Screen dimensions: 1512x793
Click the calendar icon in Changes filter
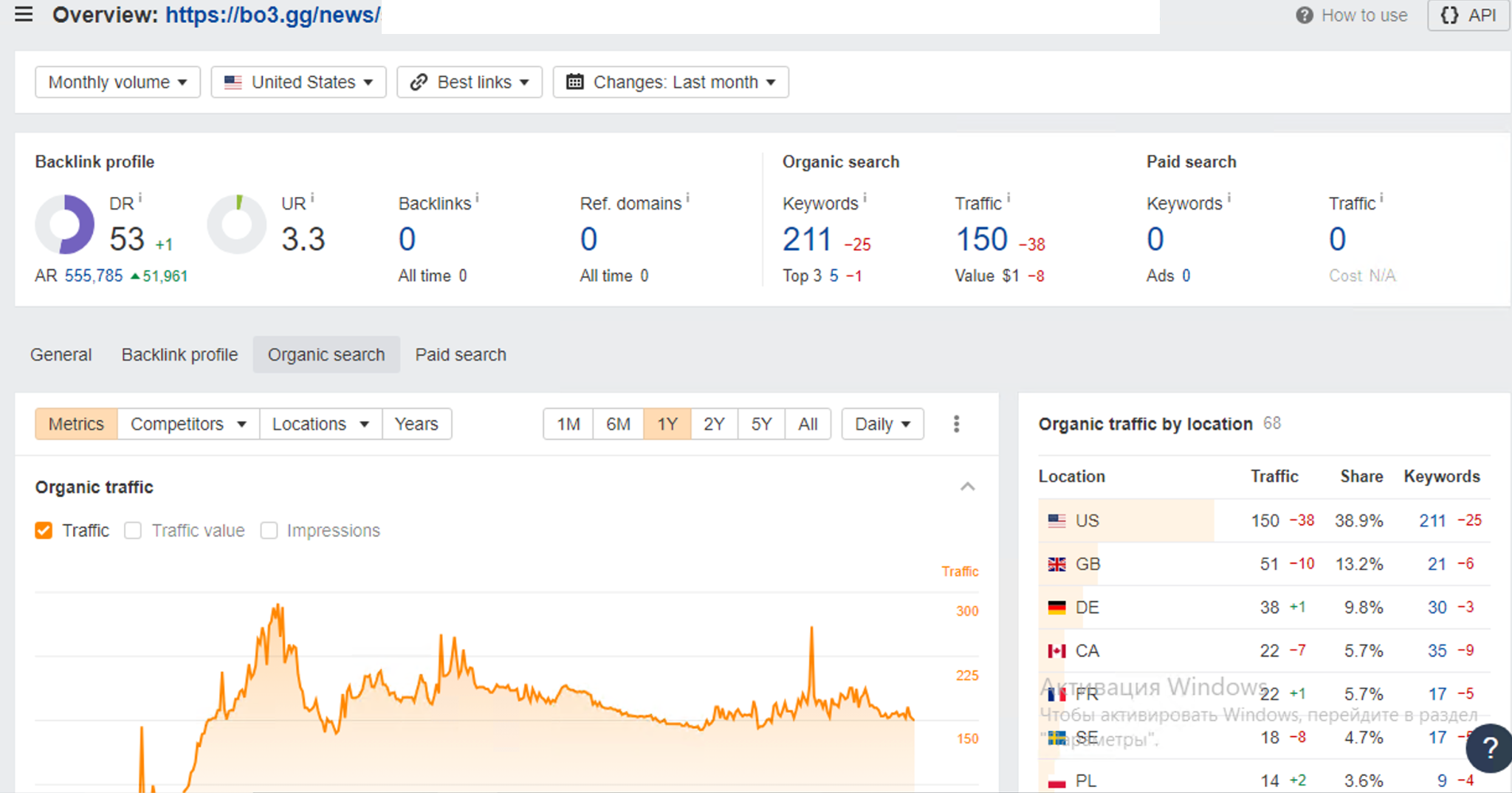(574, 82)
